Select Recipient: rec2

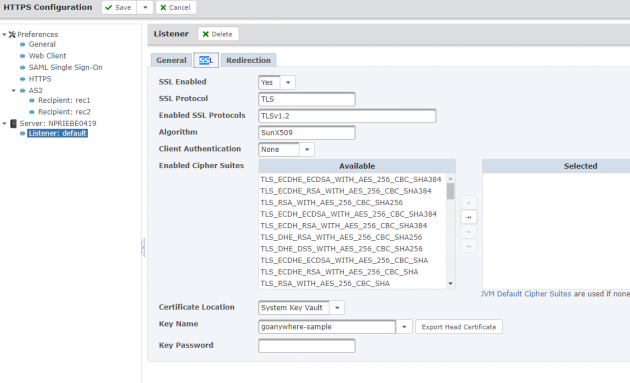coord(64,112)
